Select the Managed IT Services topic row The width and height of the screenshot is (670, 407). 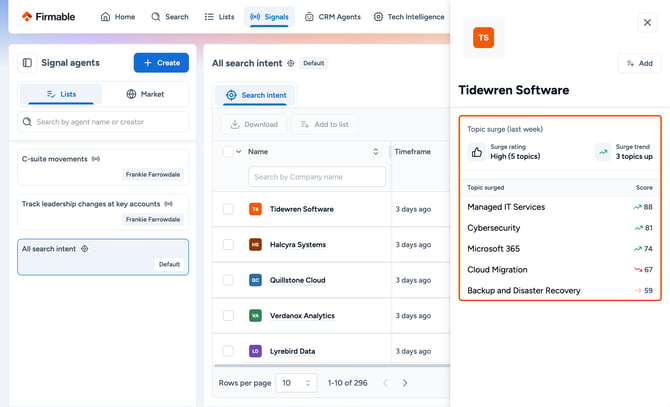pos(560,207)
